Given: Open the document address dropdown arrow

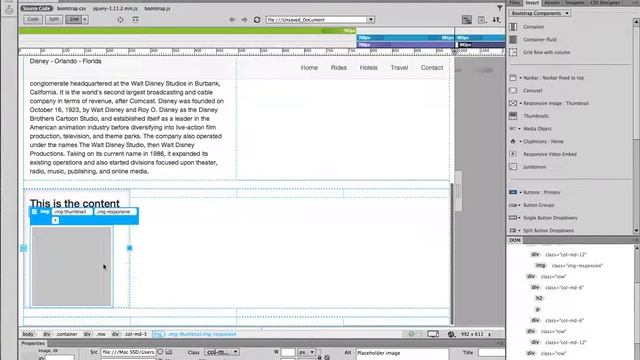Looking at the screenshot, I should pos(371,20).
